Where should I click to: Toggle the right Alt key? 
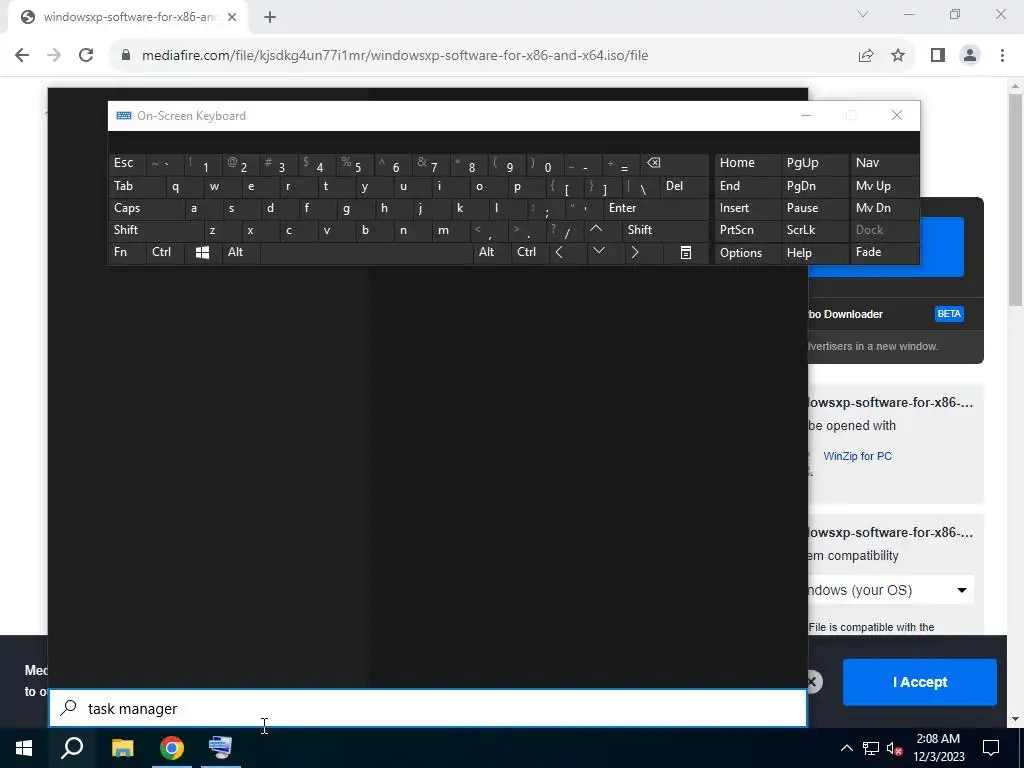tap(492, 252)
